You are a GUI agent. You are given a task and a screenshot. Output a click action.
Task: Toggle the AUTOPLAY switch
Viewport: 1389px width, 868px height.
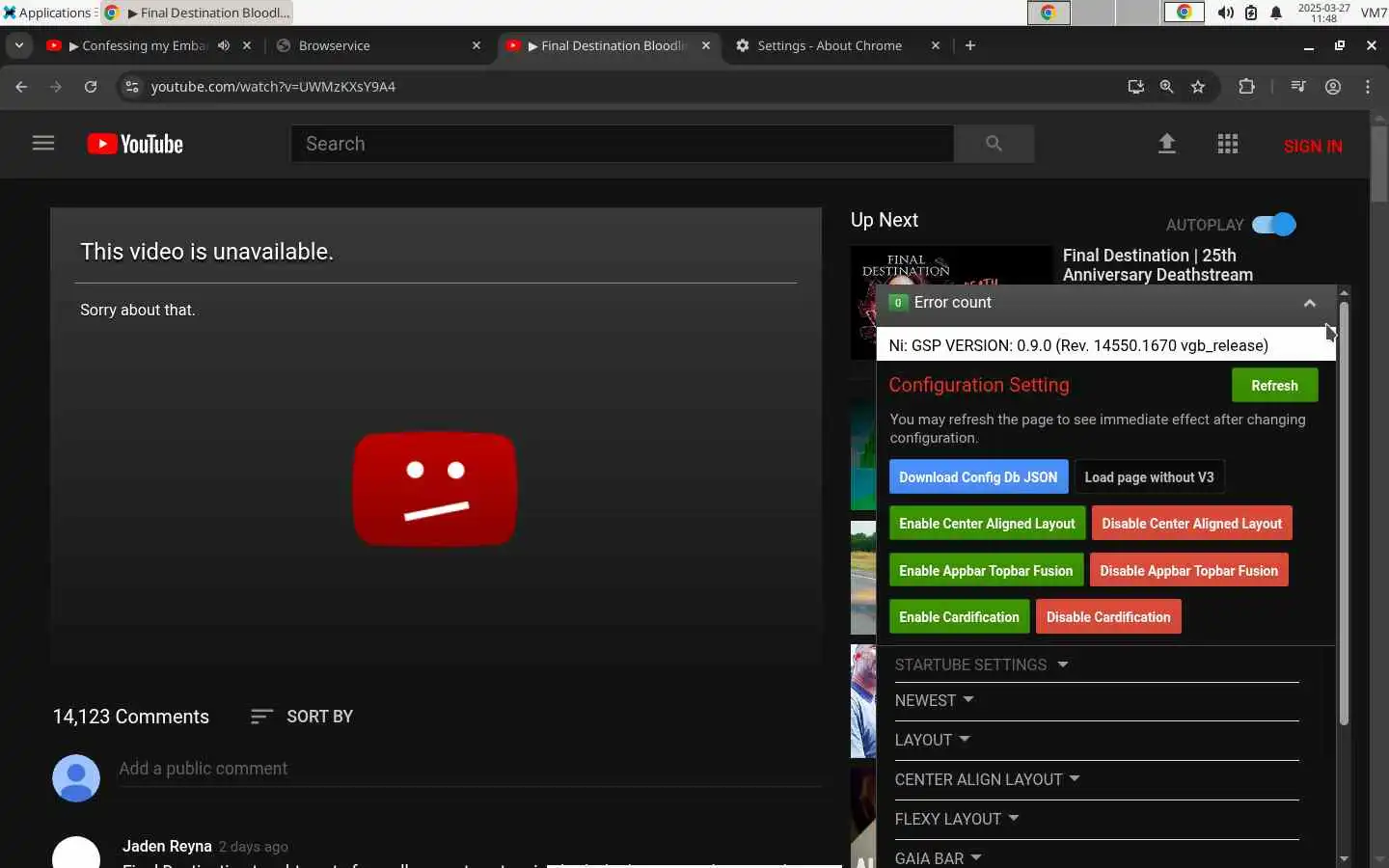click(1273, 225)
